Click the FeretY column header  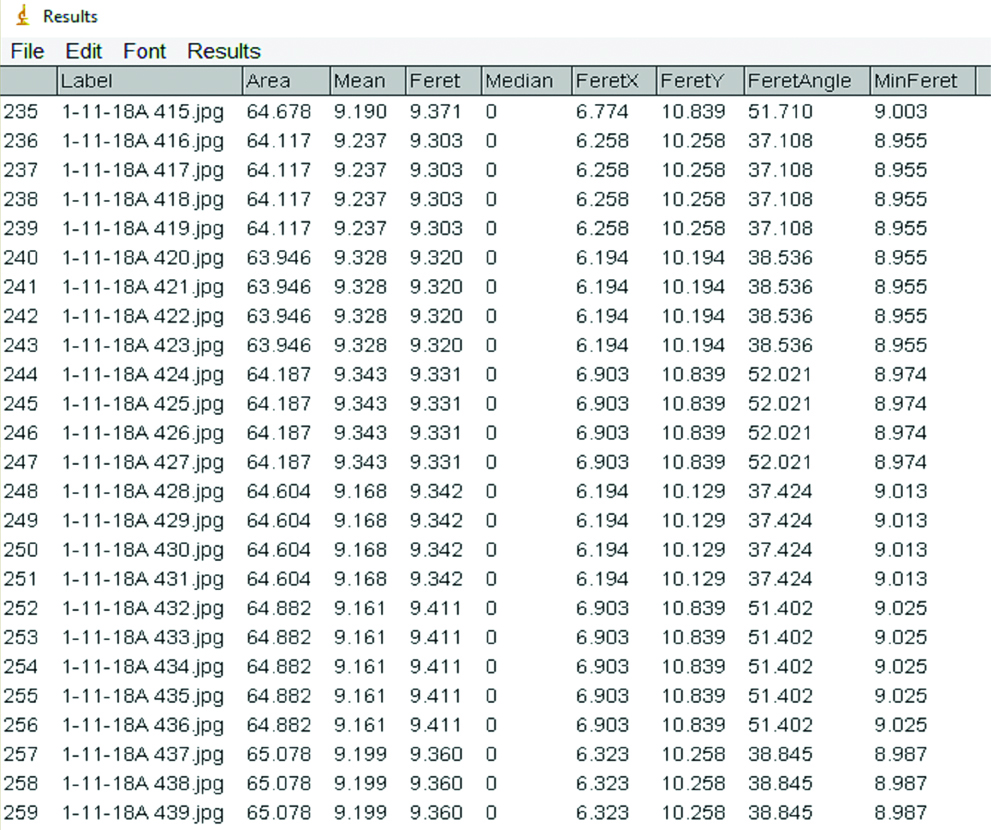click(x=700, y=81)
